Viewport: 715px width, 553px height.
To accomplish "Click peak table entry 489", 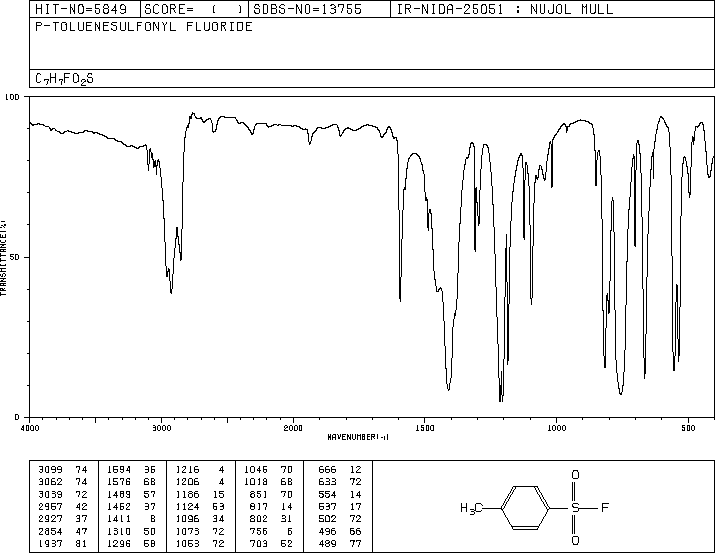I will click(327, 543).
